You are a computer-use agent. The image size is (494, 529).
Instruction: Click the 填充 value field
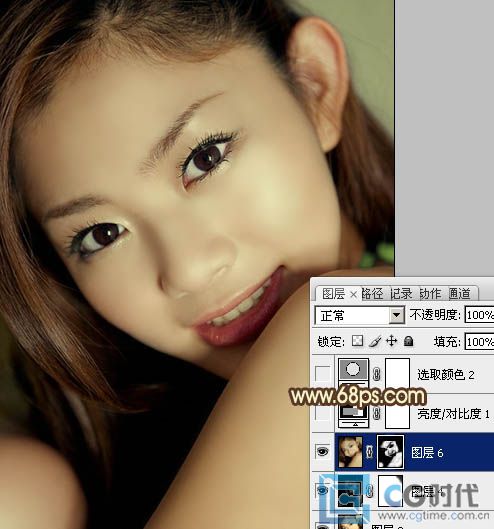tap(479, 342)
